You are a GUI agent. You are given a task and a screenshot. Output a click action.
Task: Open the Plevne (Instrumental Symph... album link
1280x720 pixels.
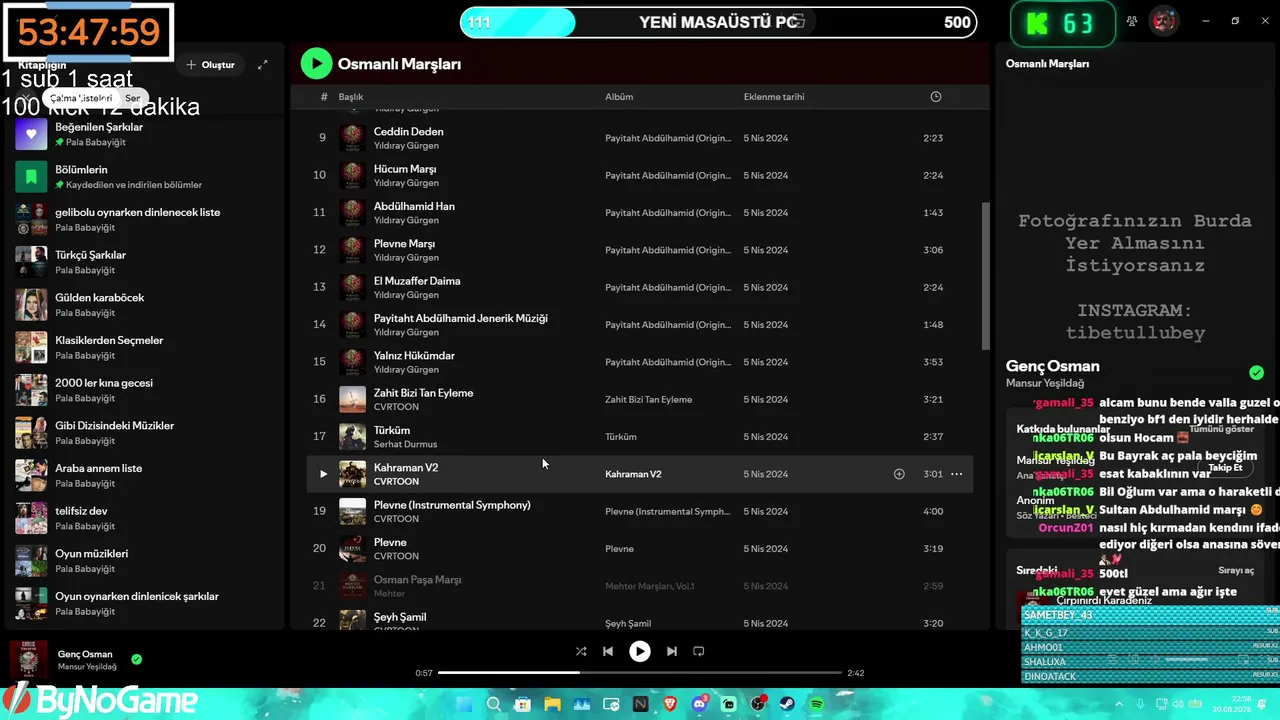tap(668, 512)
